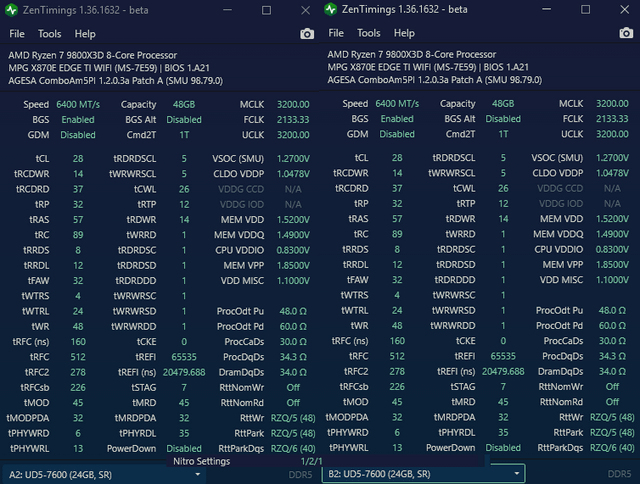Open Help menu in right window
Screen dimensions: 640x484
(x=404, y=33)
